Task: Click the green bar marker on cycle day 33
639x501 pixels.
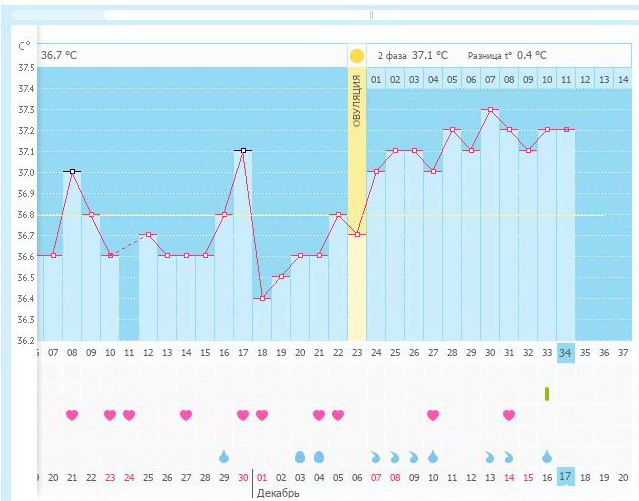Action: [x=547, y=394]
